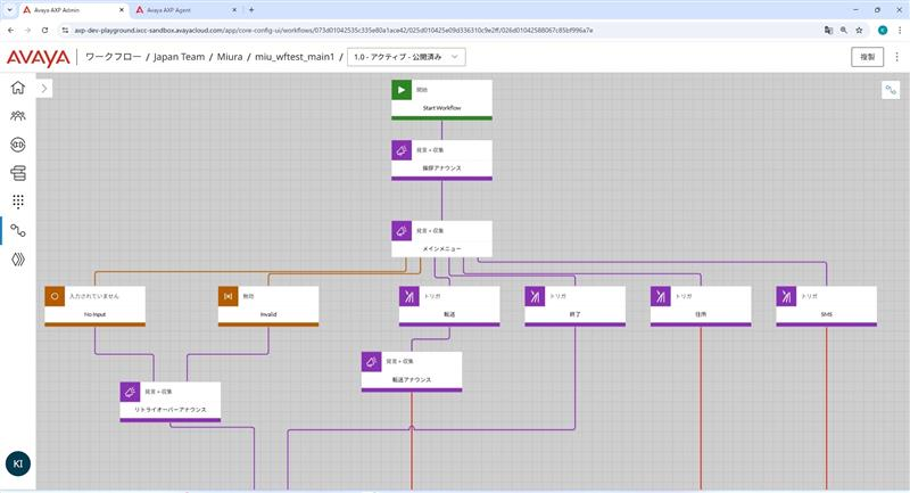Click the site information icon in address bar
Screen dimensions: 910x493
click(65, 30)
